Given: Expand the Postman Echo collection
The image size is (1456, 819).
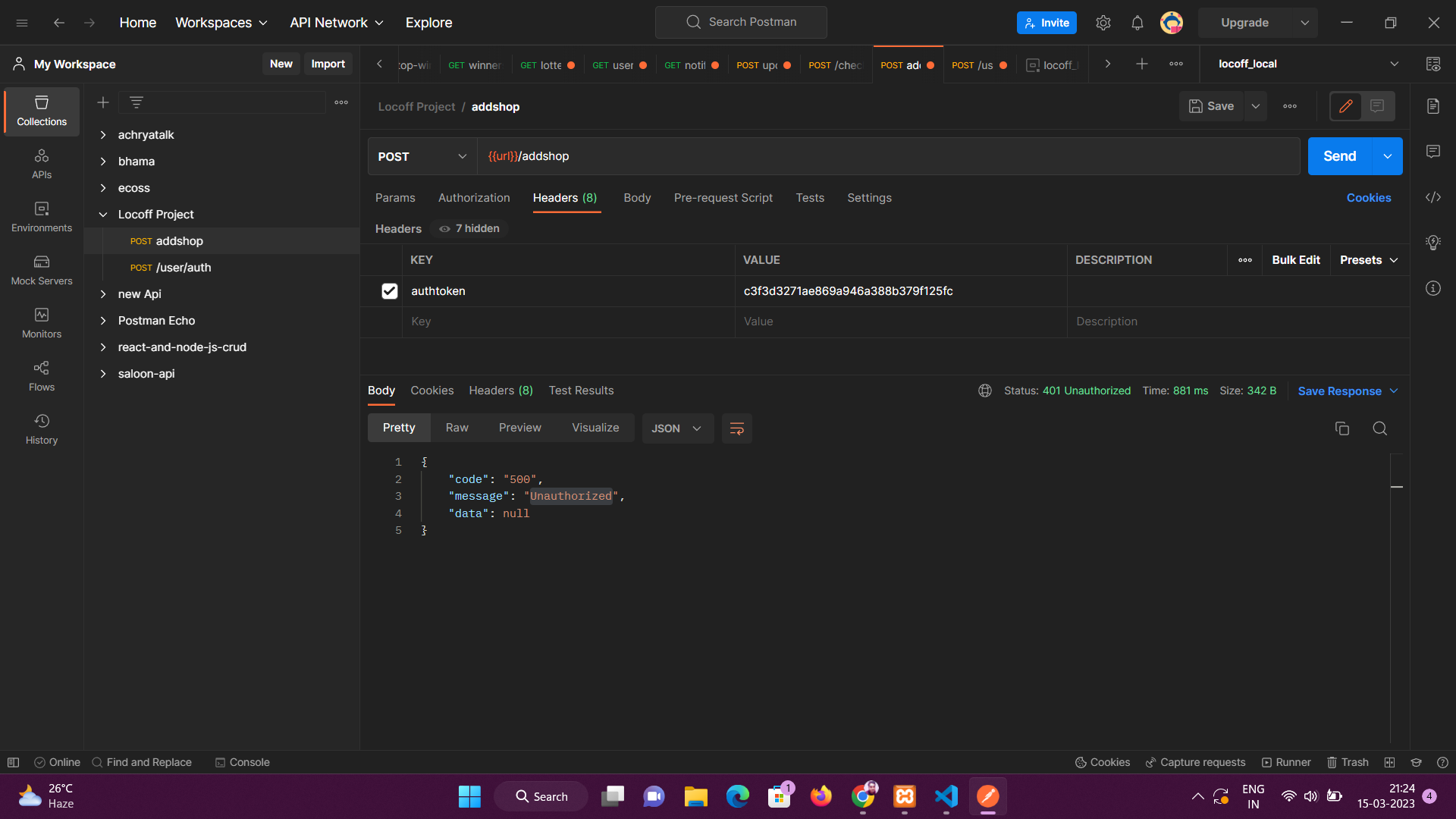Looking at the screenshot, I should (x=103, y=321).
